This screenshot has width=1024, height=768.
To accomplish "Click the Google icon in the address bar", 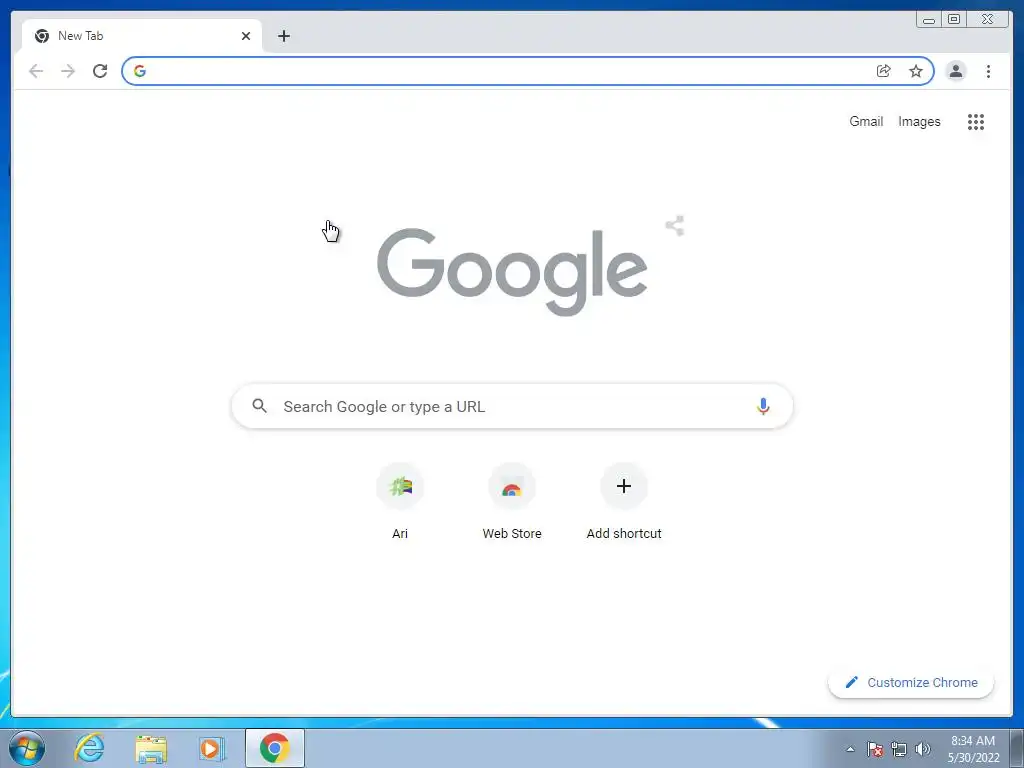I will (x=140, y=71).
